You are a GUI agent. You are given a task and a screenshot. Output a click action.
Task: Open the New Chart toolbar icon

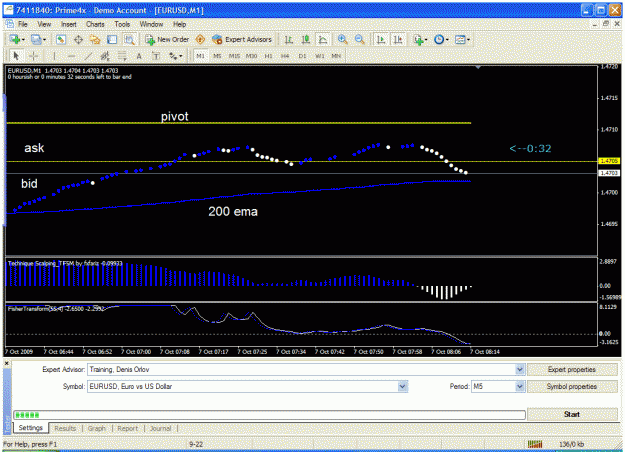click(17, 39)
